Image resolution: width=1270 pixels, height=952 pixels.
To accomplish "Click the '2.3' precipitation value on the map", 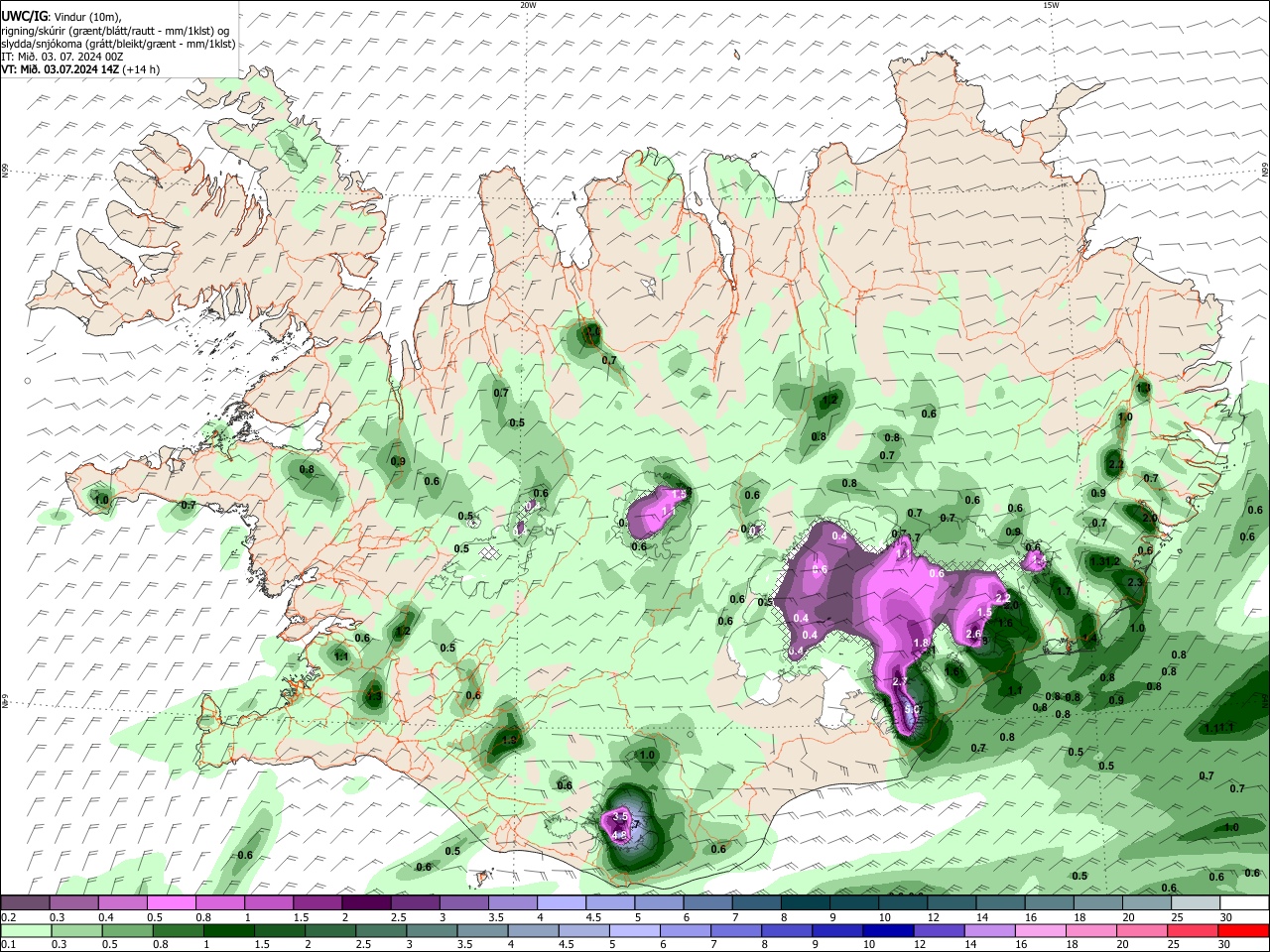I will pos(1136,582).
